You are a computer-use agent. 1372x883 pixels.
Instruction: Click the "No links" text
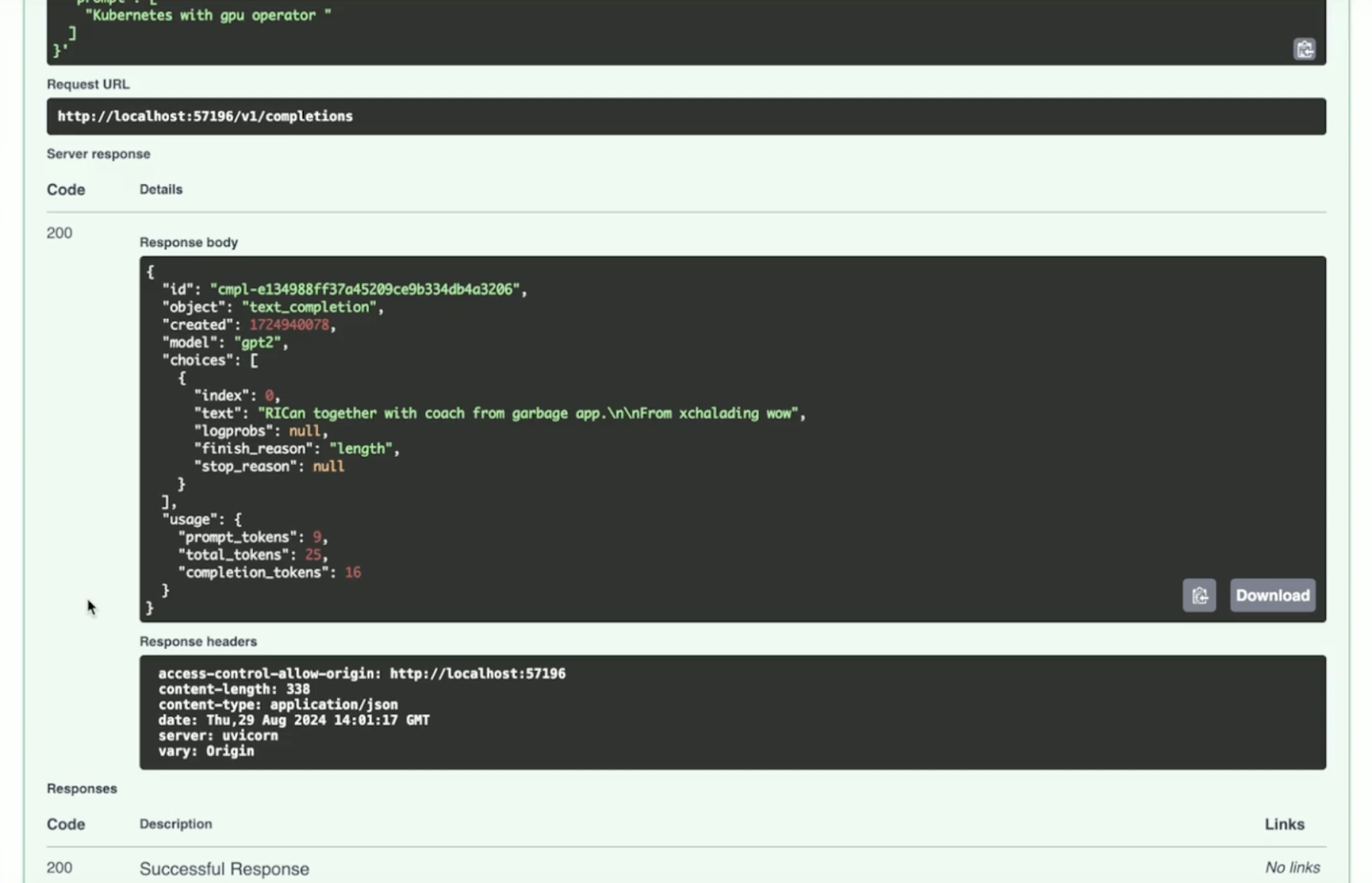pos(1292,868)
